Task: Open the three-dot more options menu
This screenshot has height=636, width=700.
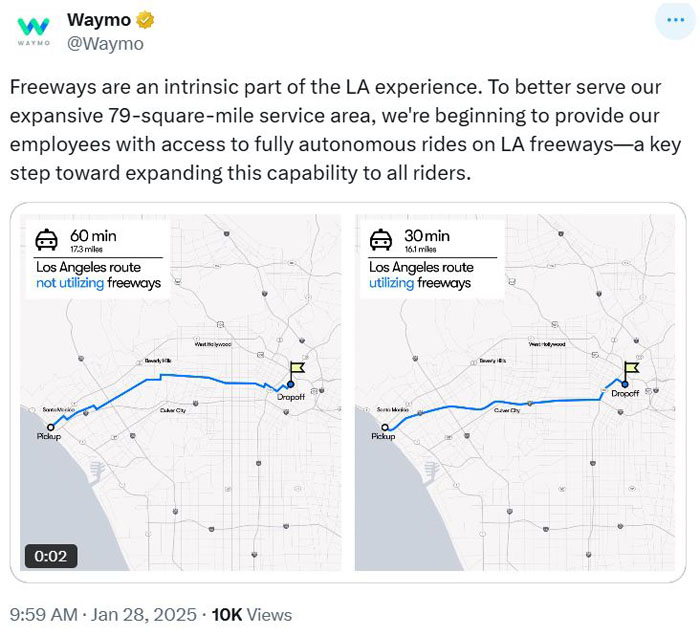Action: coord(675,20)
